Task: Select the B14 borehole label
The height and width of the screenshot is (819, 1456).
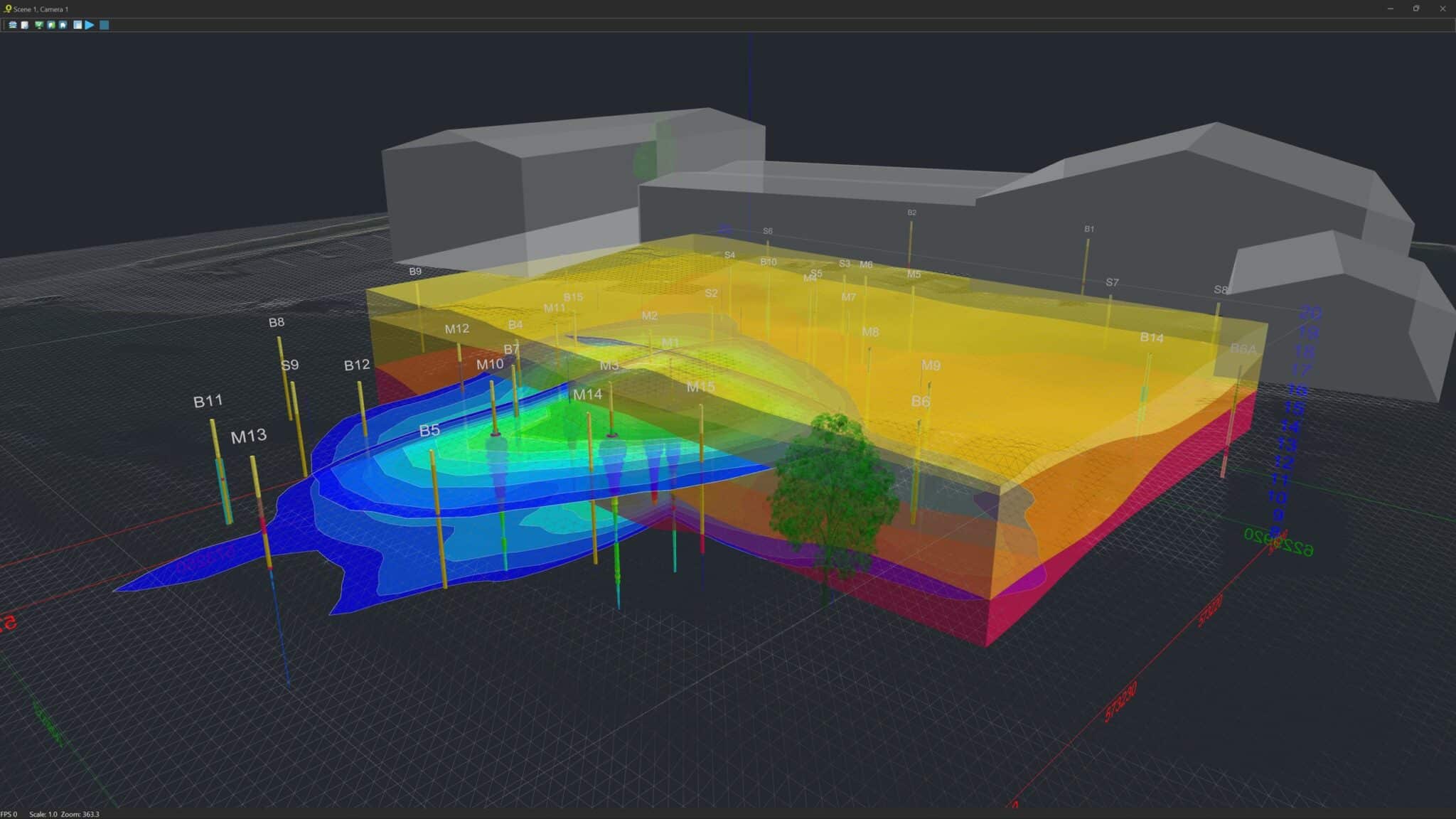Action: 1152,337
